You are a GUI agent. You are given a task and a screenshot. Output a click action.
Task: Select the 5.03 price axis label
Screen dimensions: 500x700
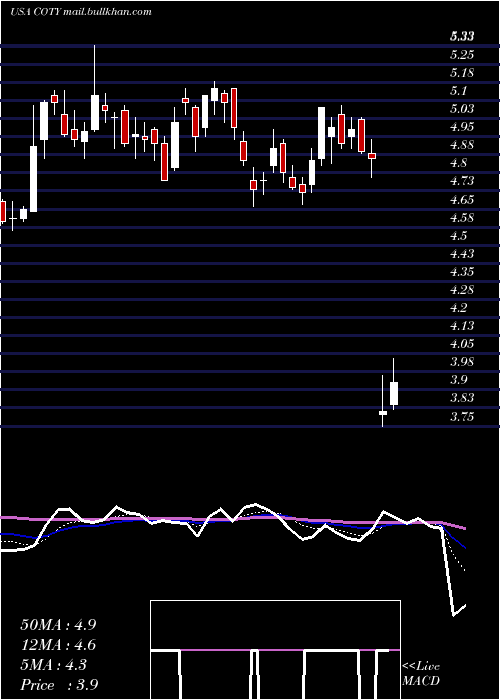pyautogui.click(x=462, y=109)
